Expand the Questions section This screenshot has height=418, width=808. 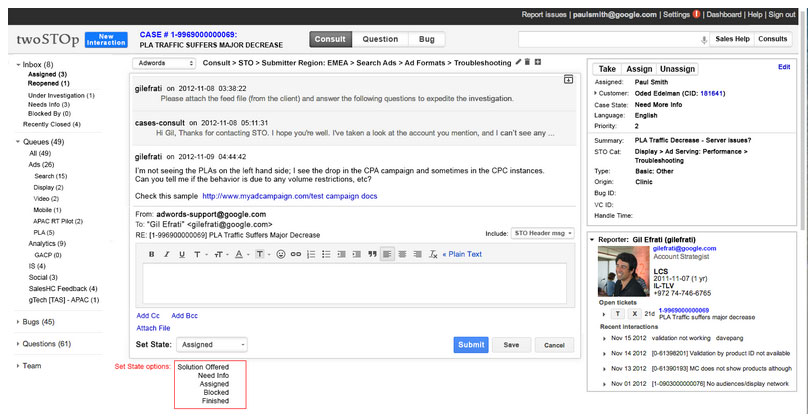click(18, 344)
